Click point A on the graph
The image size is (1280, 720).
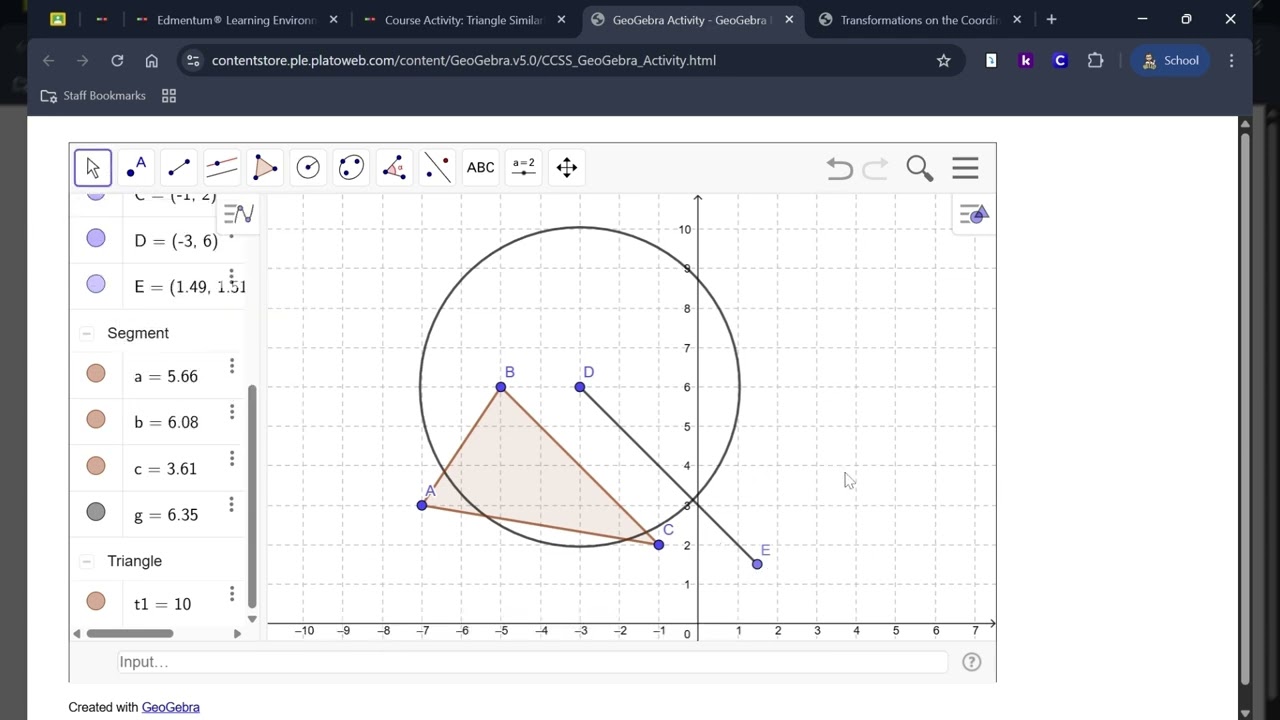[x=422, y=505]
